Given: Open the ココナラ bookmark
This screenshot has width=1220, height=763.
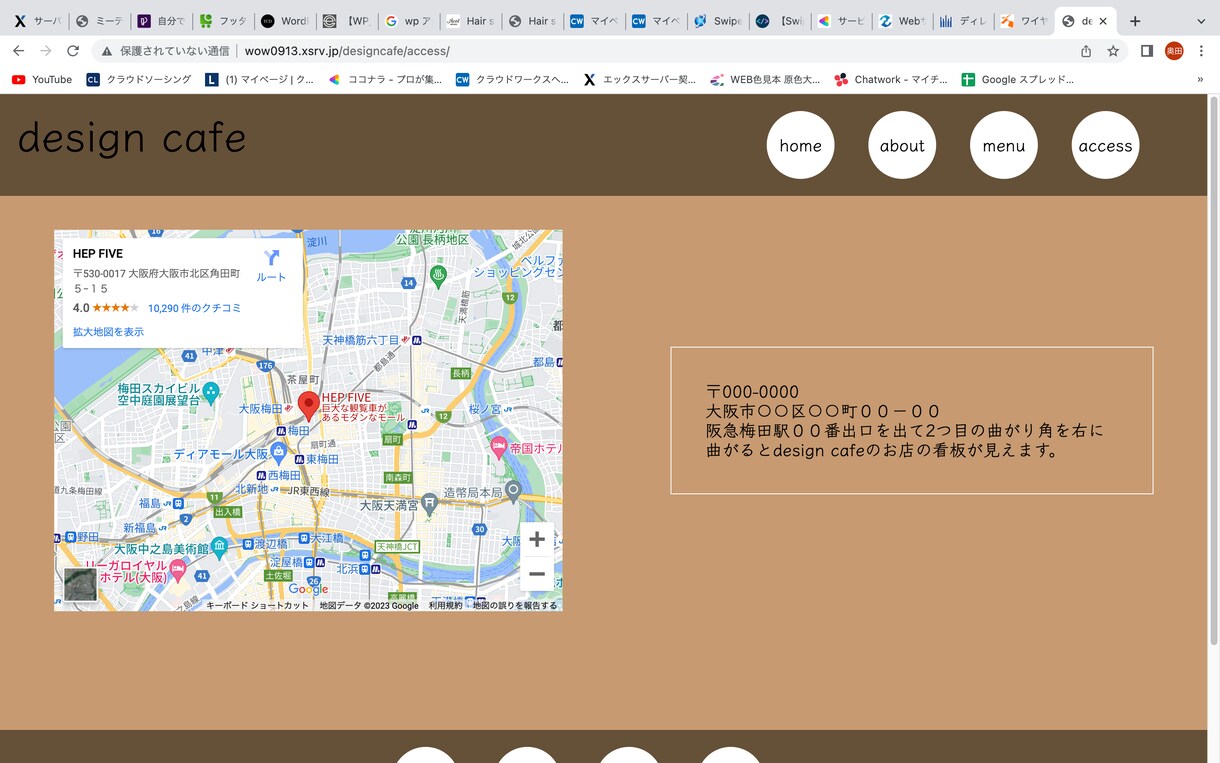Looking at the screenshot, I should pyautogui.click(x=385, y=79).
